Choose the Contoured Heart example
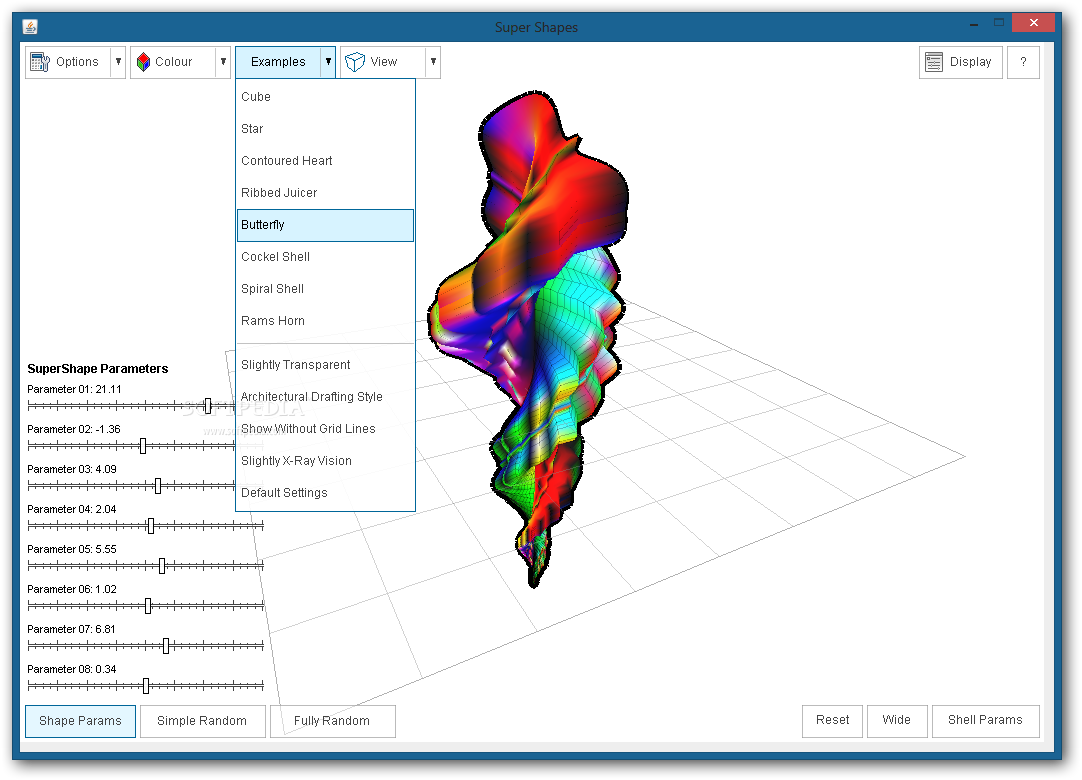Screen dimensions: 1082x780 325,161
